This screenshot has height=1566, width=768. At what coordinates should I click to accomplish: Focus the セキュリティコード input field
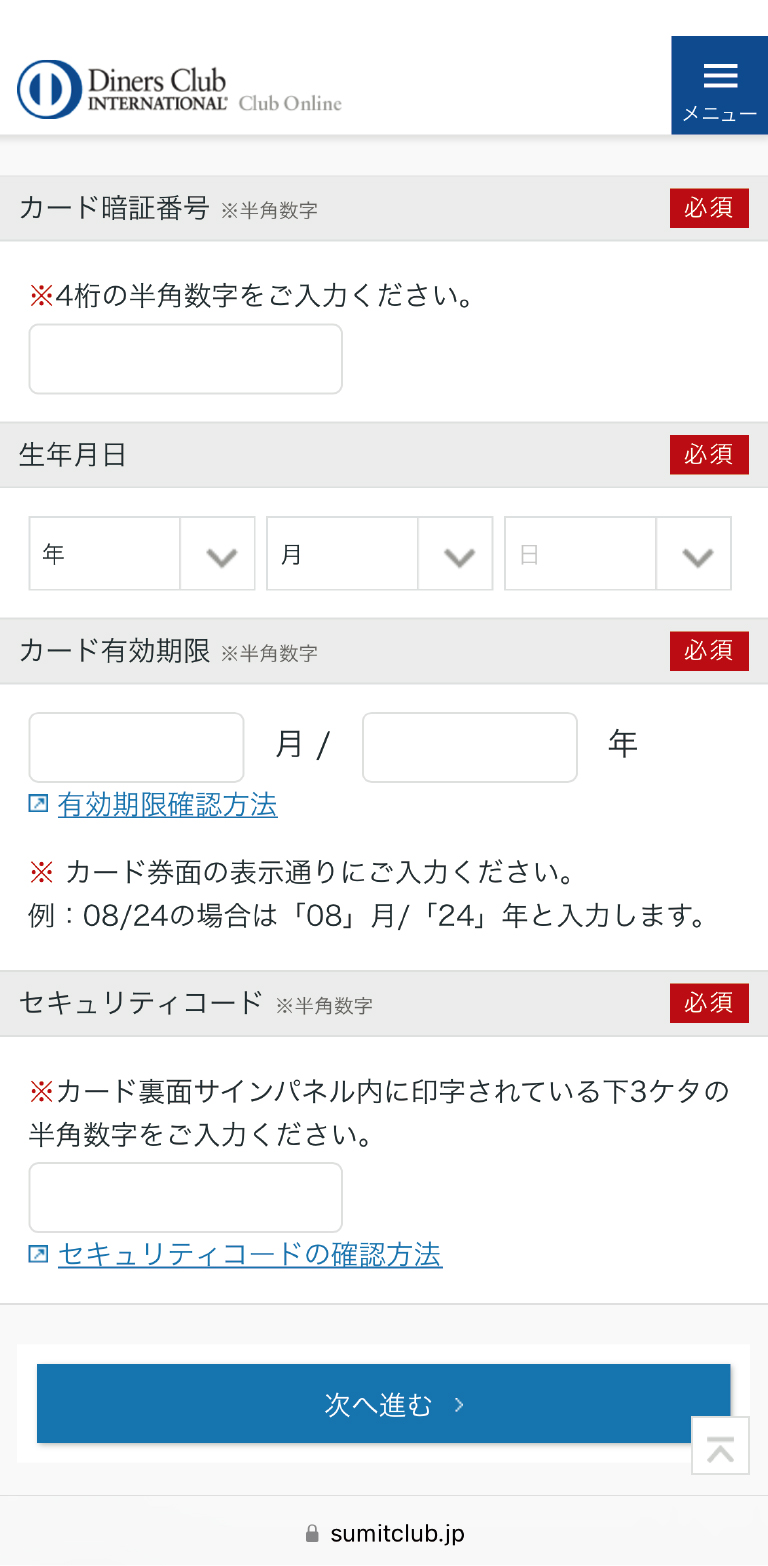coord(185,1197)
